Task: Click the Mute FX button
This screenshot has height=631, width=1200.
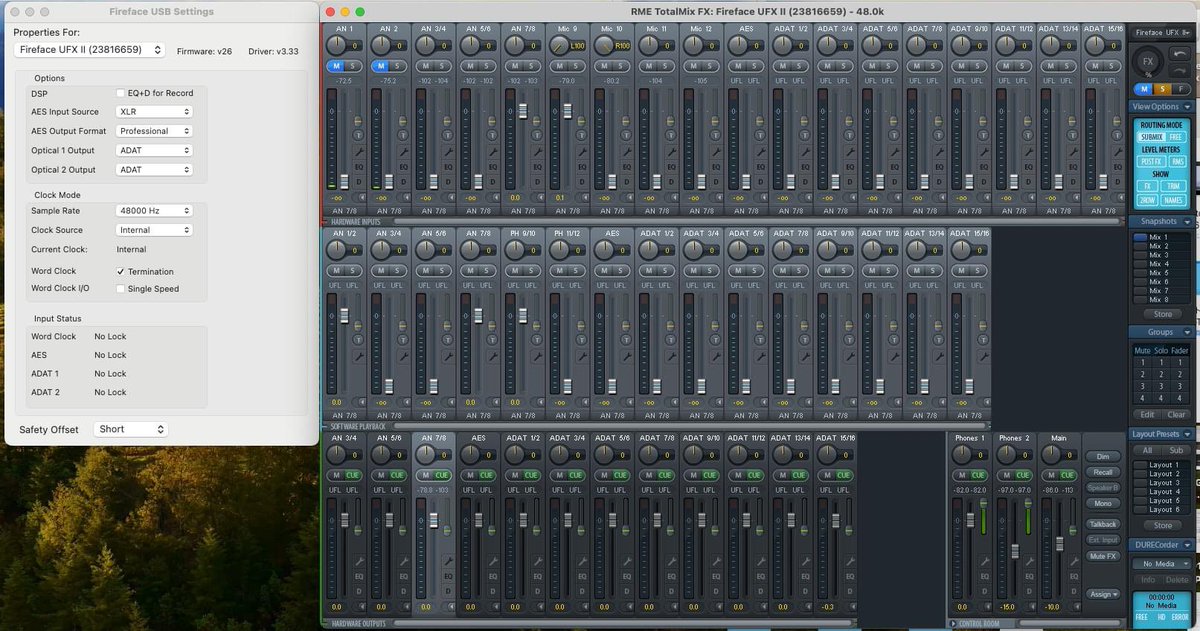Action: point(1103,556)
